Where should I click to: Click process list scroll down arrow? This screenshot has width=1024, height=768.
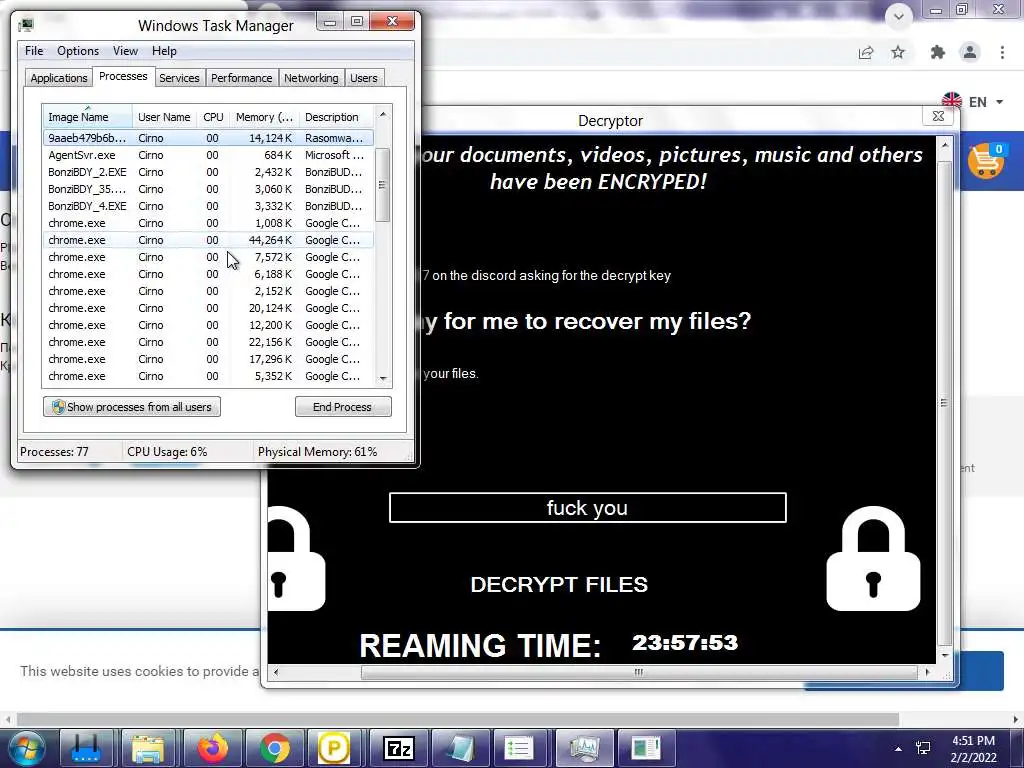[383, 378]
